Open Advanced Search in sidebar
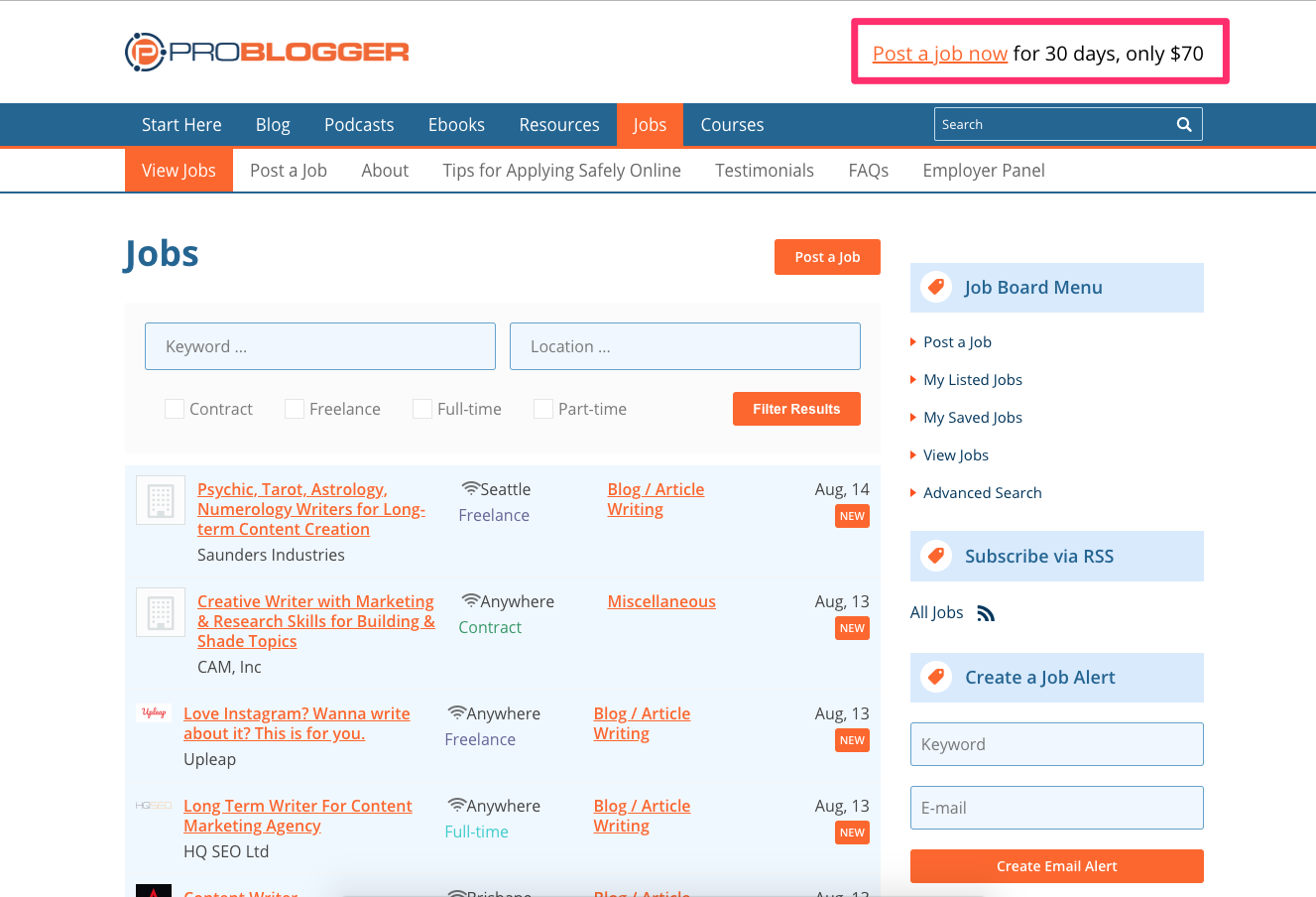Screen dimensions: 1316x897 click(x=983, y=493)
